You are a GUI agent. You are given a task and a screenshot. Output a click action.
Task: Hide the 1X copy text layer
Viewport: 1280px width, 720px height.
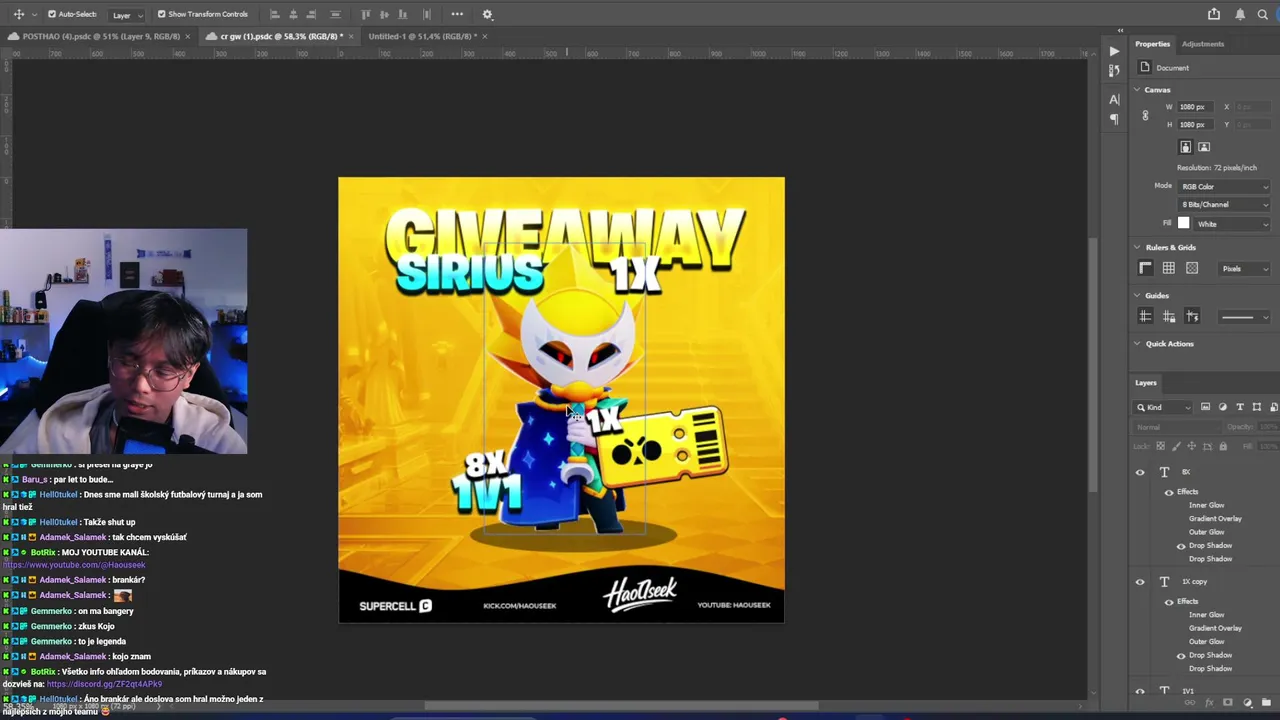click(x=1140, y=581)
